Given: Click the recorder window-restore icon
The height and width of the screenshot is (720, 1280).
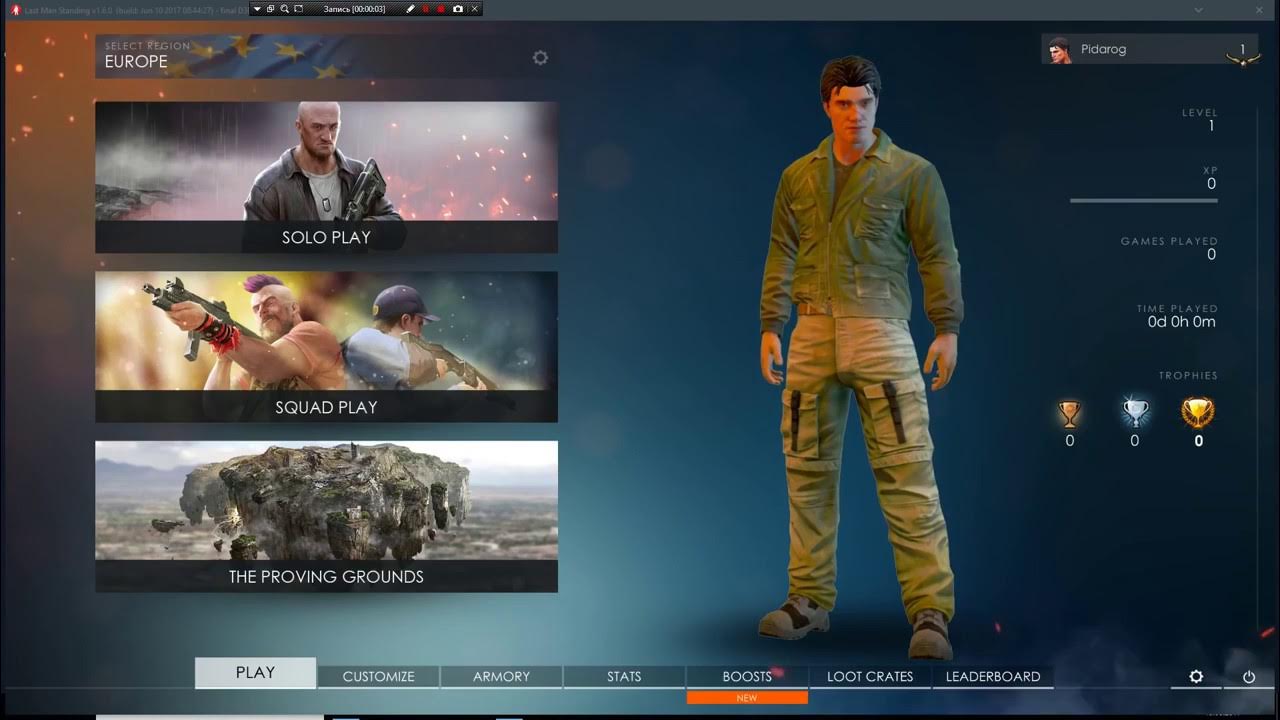Looking at the screenshot, I should [270, 8].
